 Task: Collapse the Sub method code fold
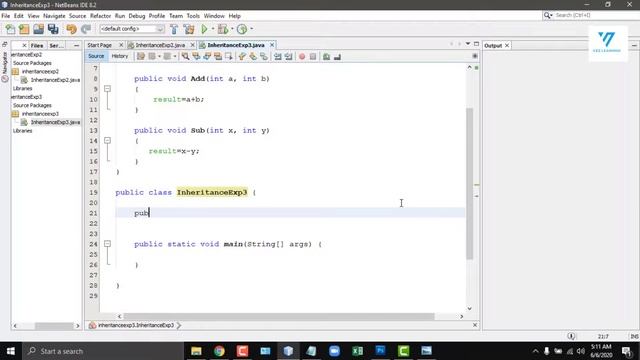pyautogui.click(x=107, y=140)
